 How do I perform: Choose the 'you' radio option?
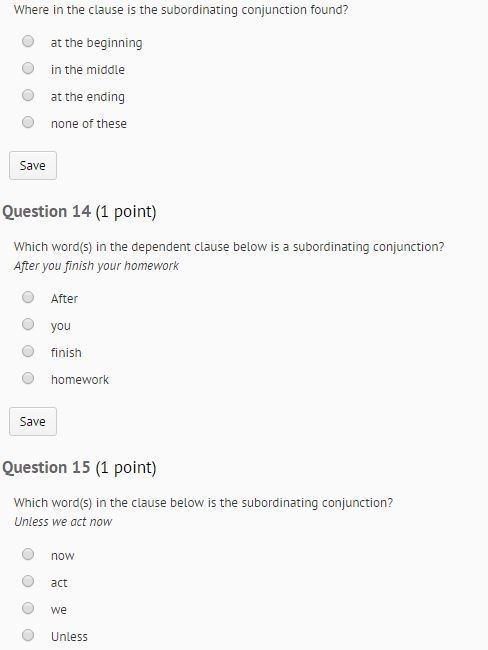28,324
